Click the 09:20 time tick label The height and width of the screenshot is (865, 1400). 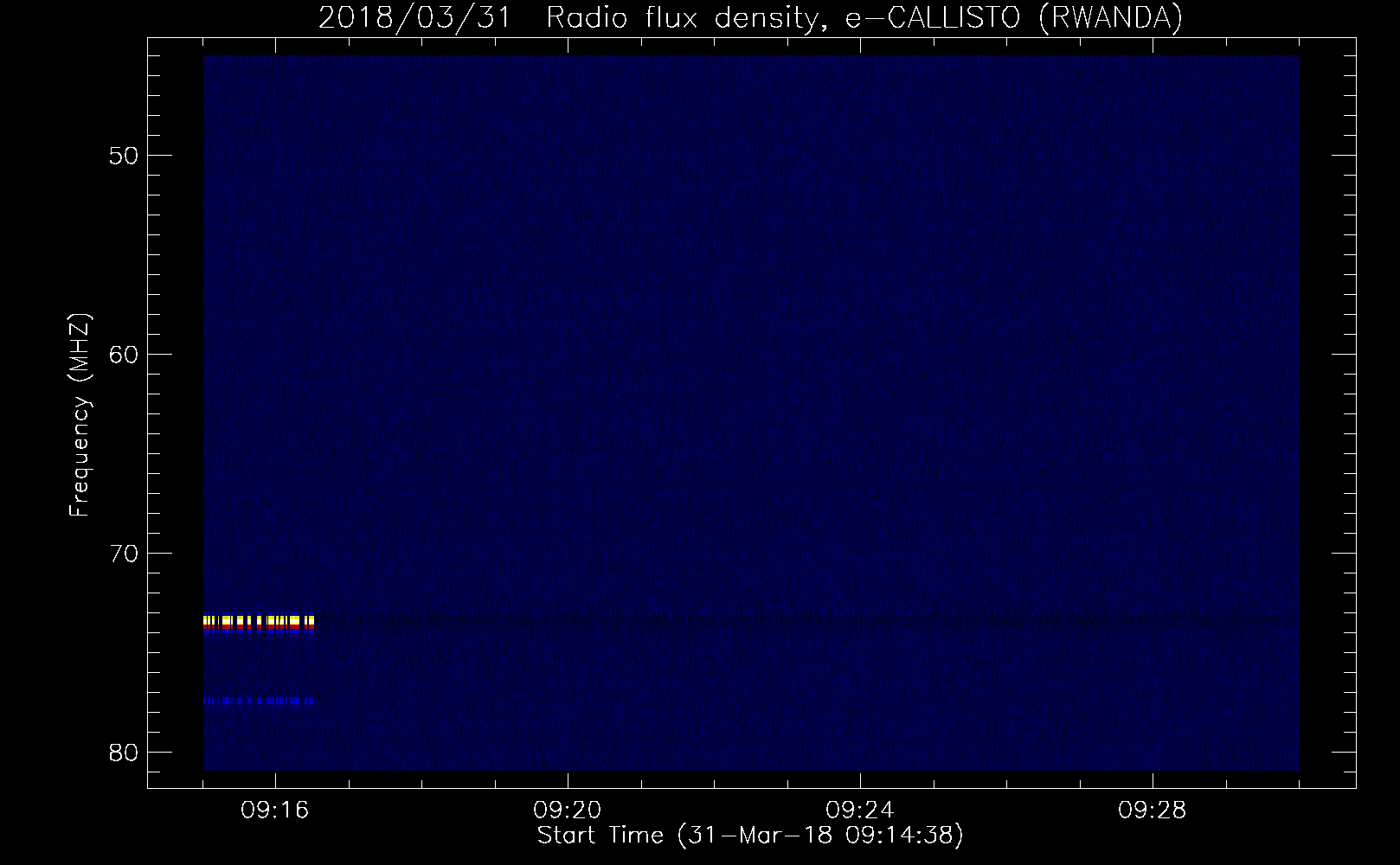coord(568,811)
